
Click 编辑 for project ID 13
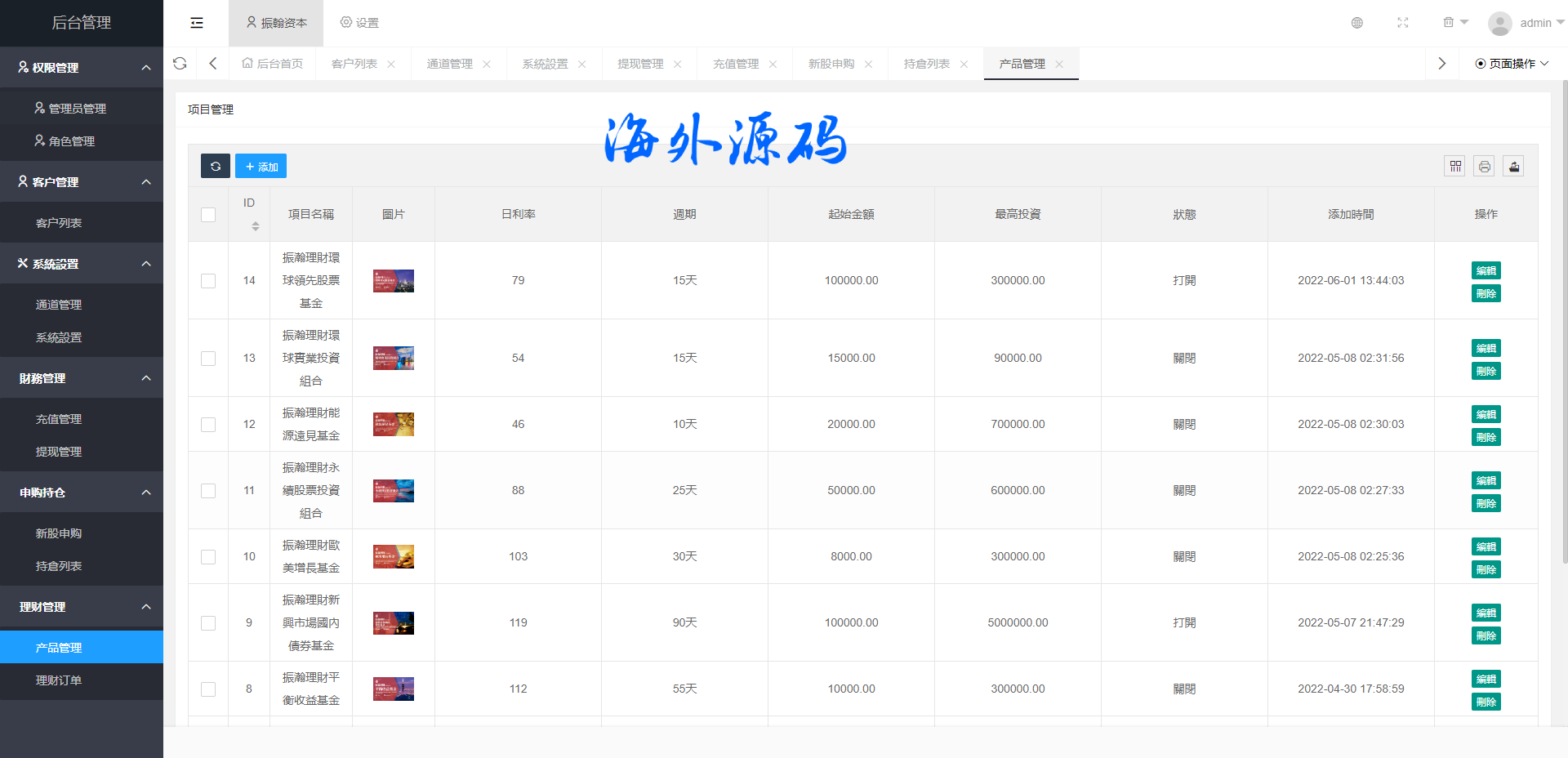point(1486,348)
